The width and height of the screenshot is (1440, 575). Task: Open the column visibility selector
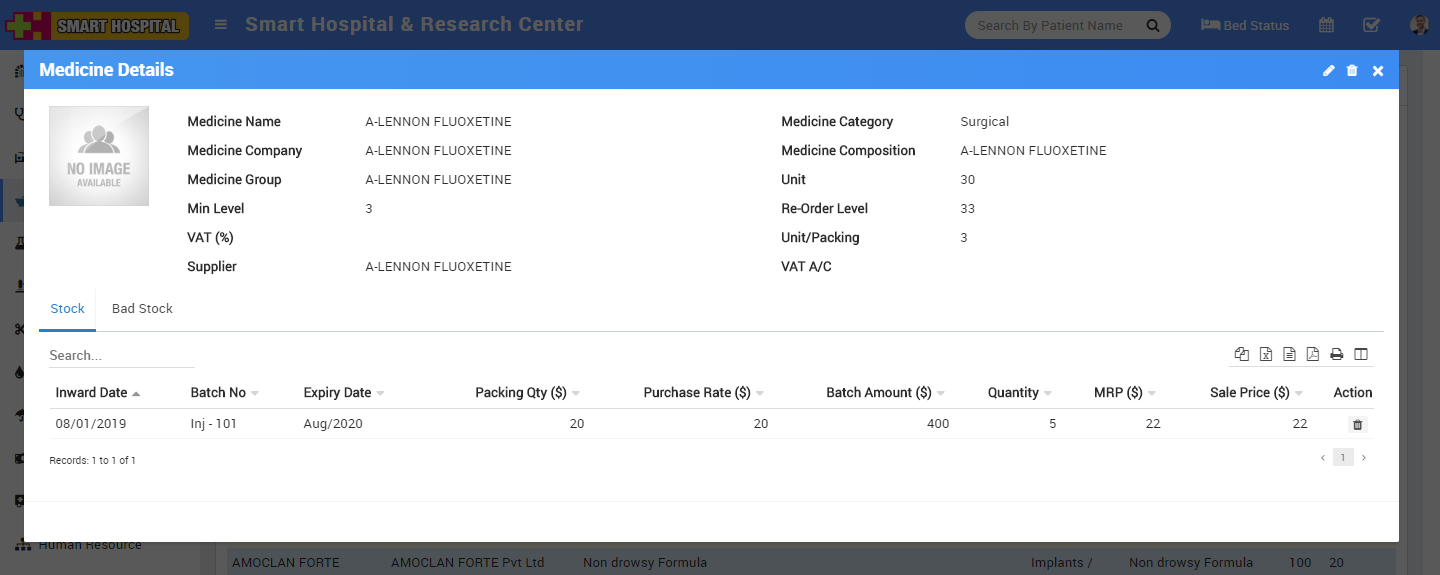click(1360, 354)
